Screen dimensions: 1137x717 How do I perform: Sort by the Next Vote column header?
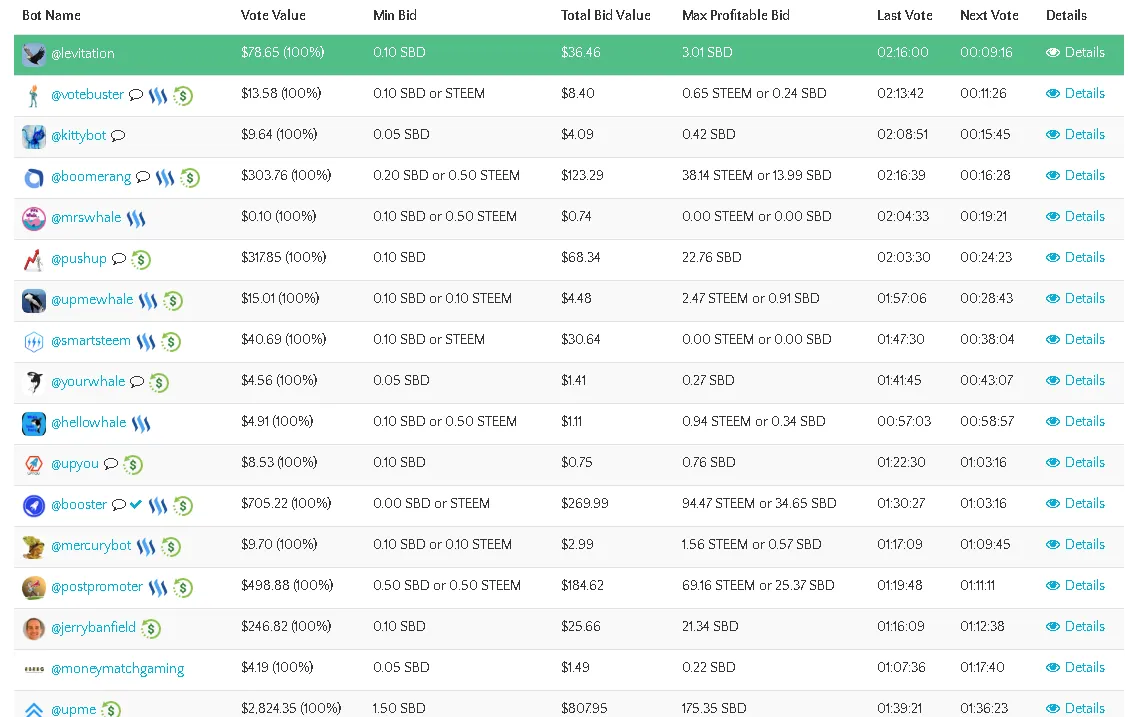pyautogui.click(x=989, y=15)
